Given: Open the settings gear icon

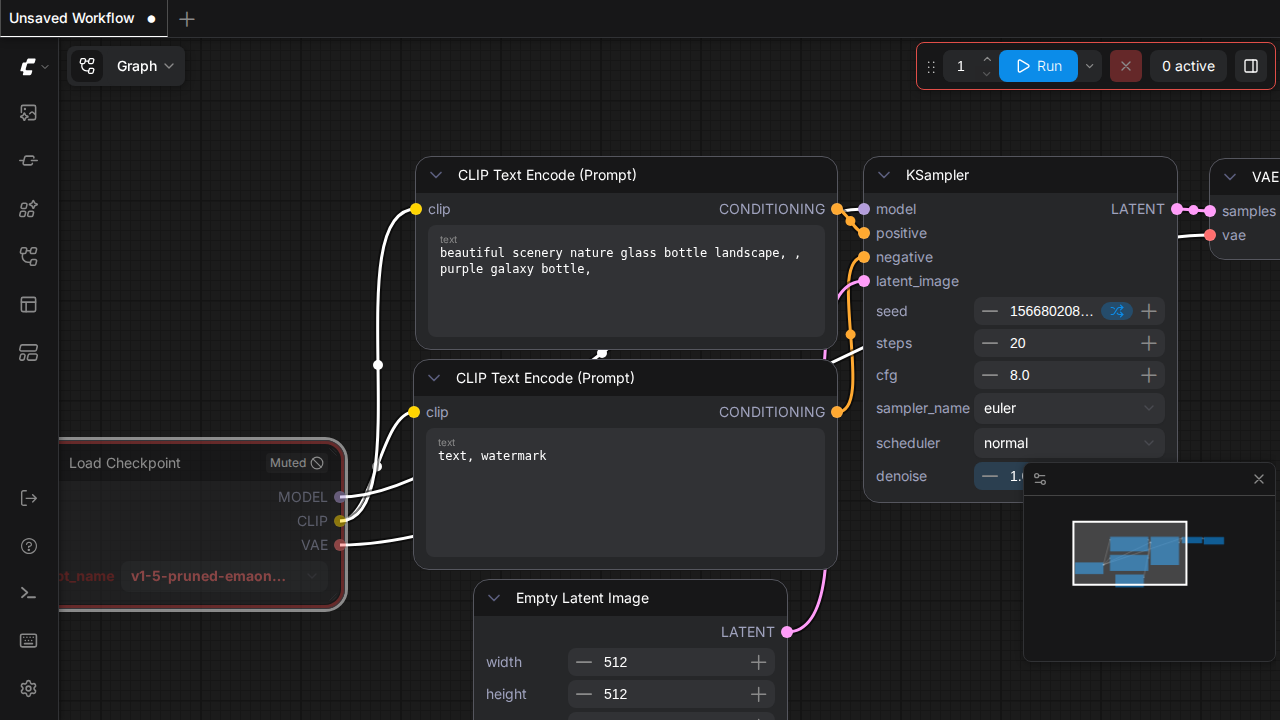Looking at the screenshot, I should point(28,689).
